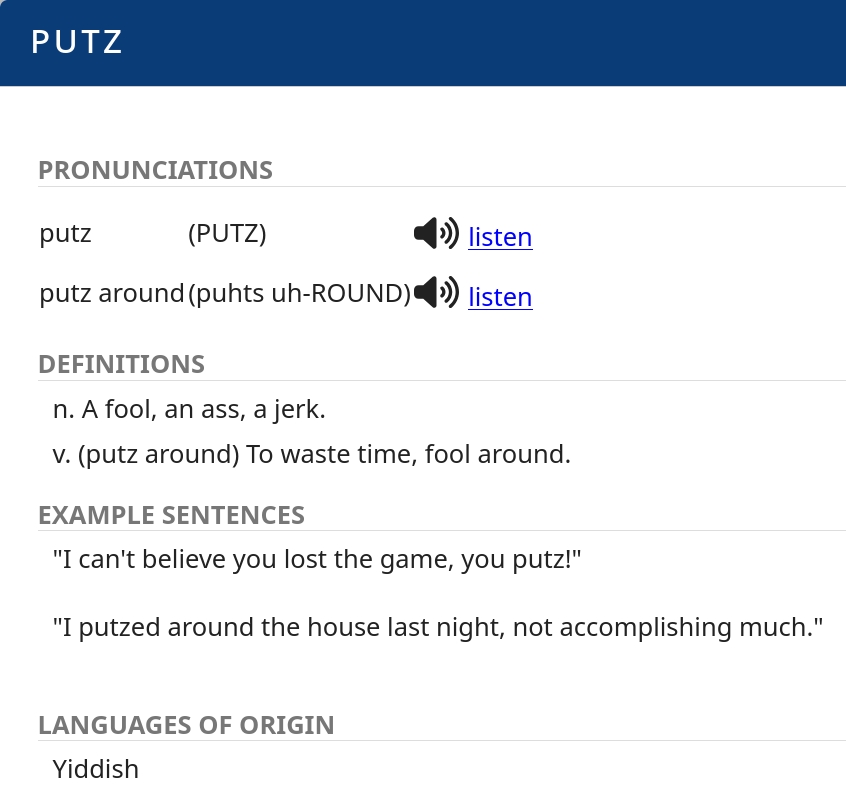This screenshot has width=846, height=797.
Task: Open the listen link for putz around
Action: click(x=500, y=297)
